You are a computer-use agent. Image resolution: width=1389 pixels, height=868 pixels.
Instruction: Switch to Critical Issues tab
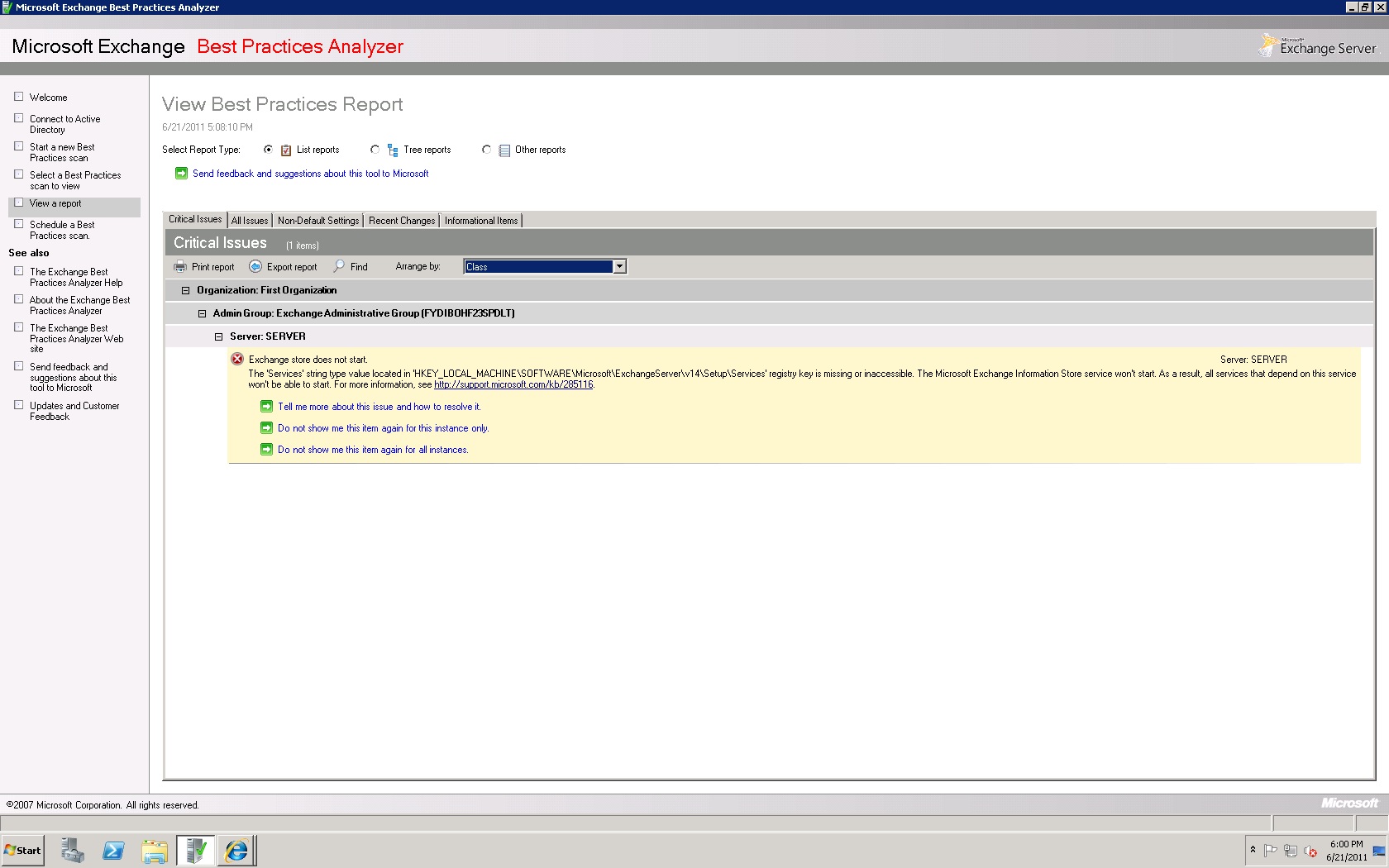(195, 219)
